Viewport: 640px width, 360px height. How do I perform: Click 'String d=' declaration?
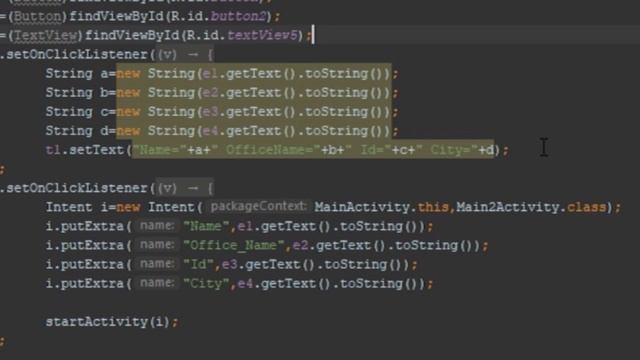tap(80, 131)
